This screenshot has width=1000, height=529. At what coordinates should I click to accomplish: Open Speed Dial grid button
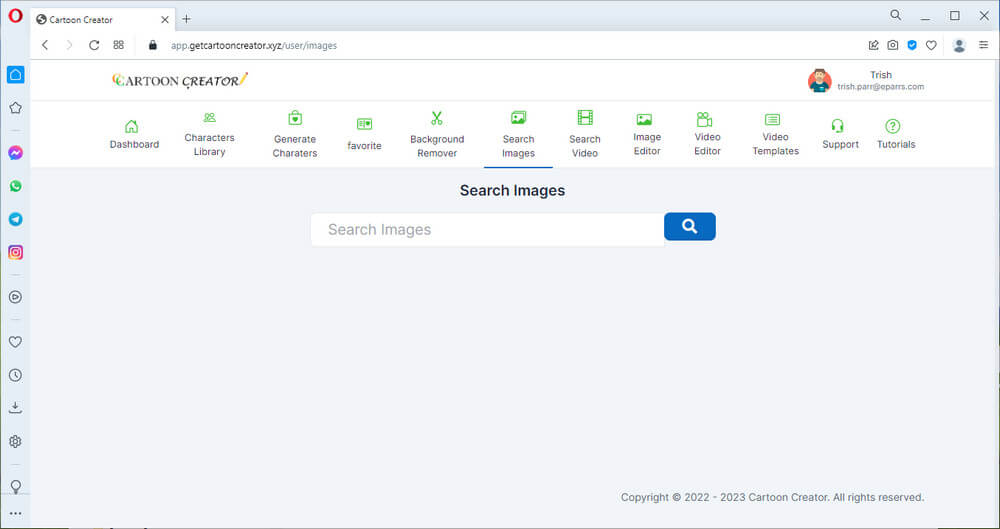coord(119,45)
